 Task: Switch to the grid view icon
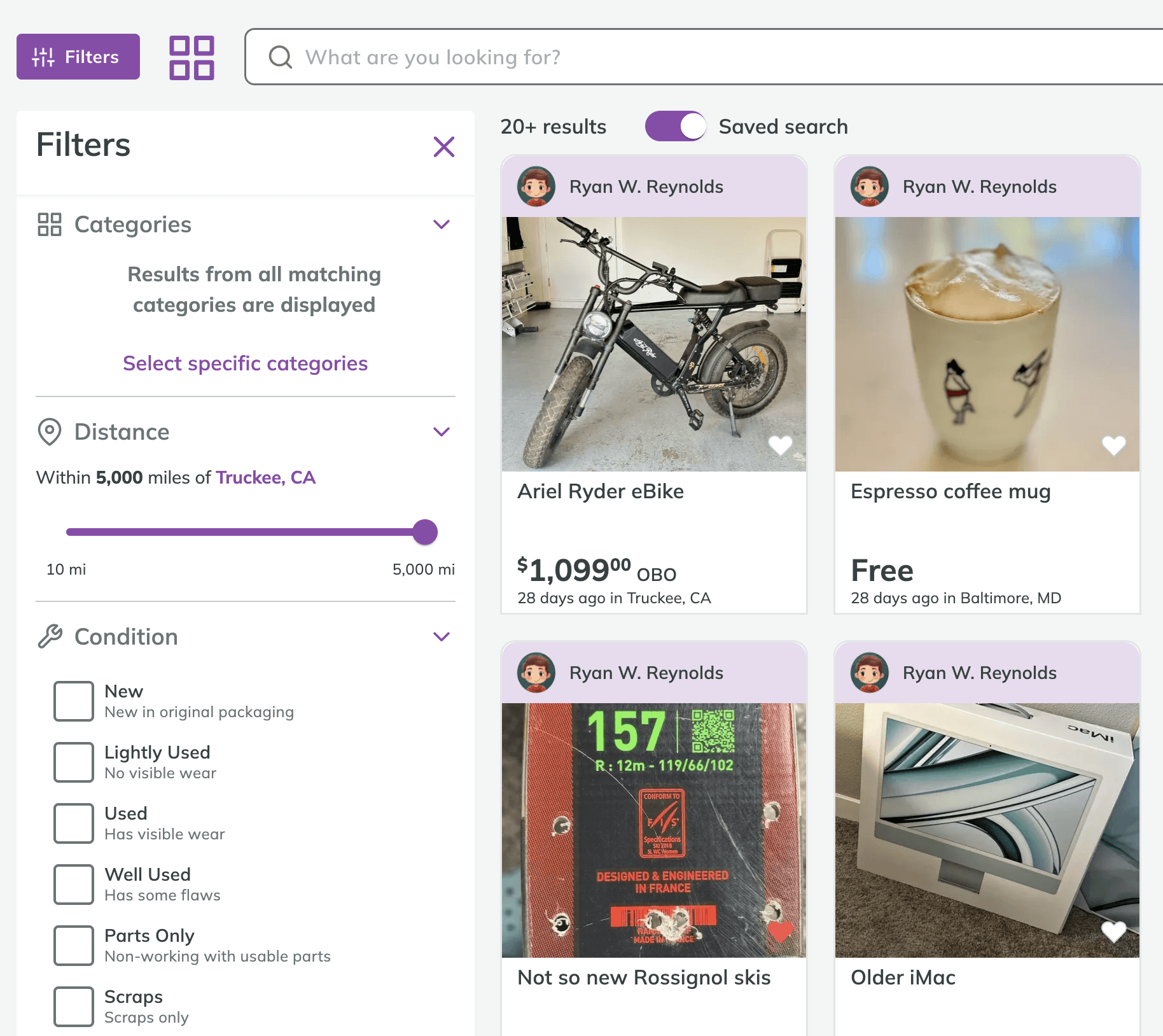tap(192, 57)
